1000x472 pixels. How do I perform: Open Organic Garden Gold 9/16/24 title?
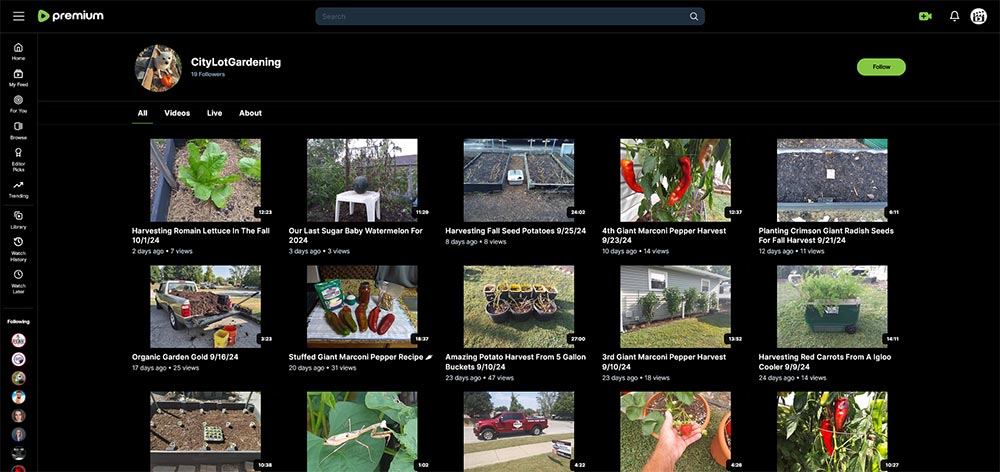pos(185,357)
